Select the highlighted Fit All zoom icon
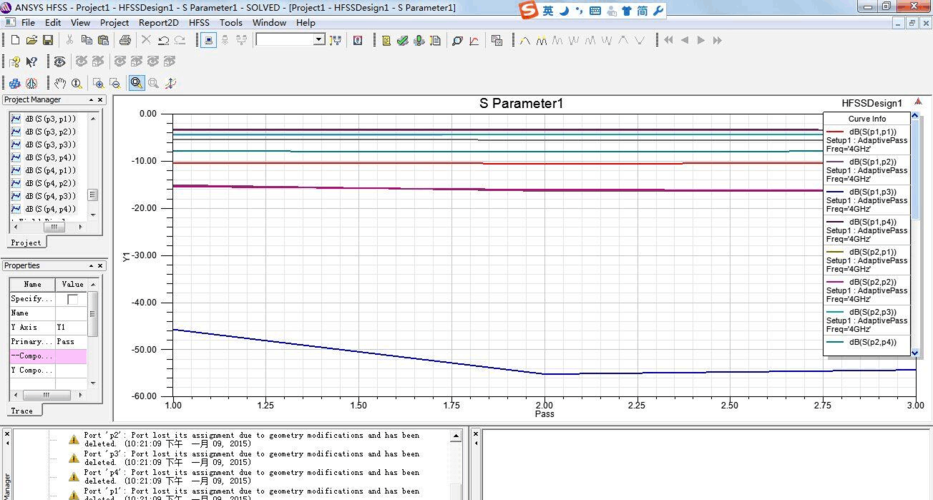The image size is (933, 500). coord(137,83)
